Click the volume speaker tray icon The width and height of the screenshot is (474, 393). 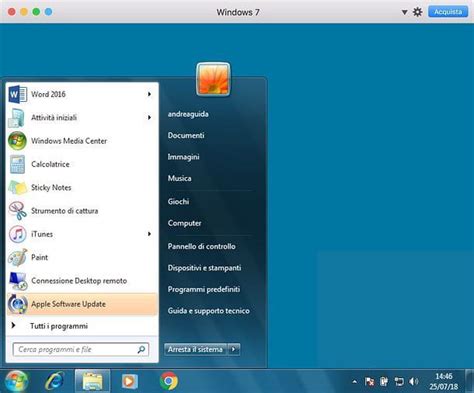point(414,381)
